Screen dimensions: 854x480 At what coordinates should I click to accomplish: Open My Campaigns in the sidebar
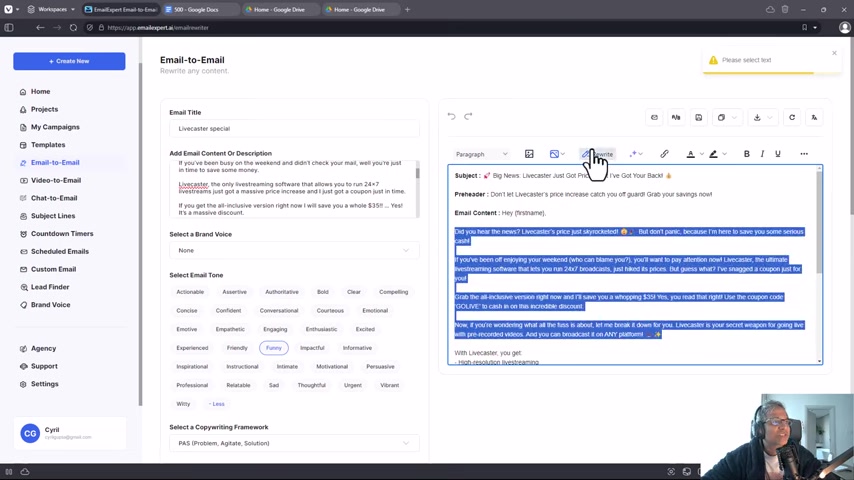click(55, 127)
